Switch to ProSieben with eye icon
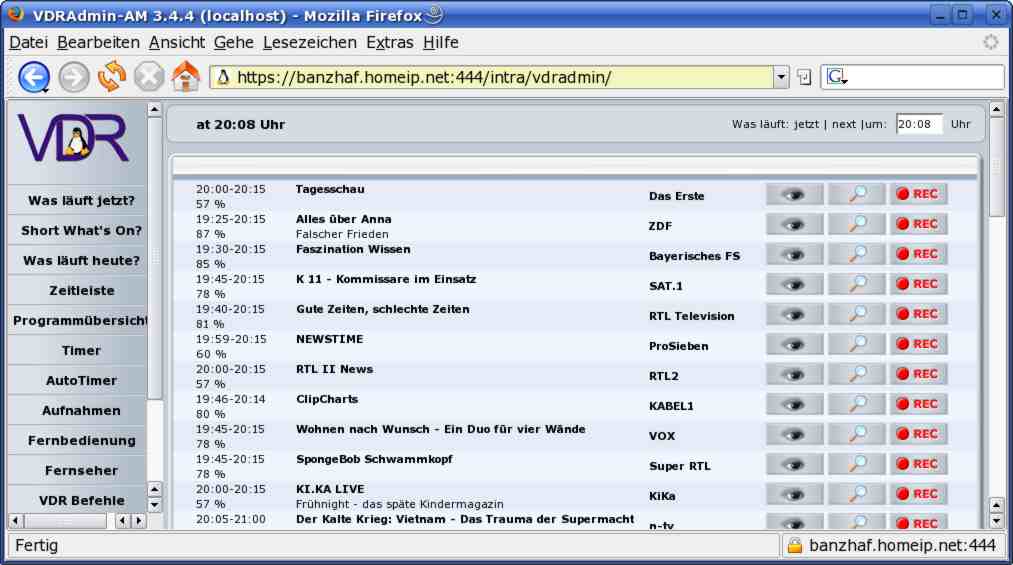The image size is (1013, 565). 794,344
